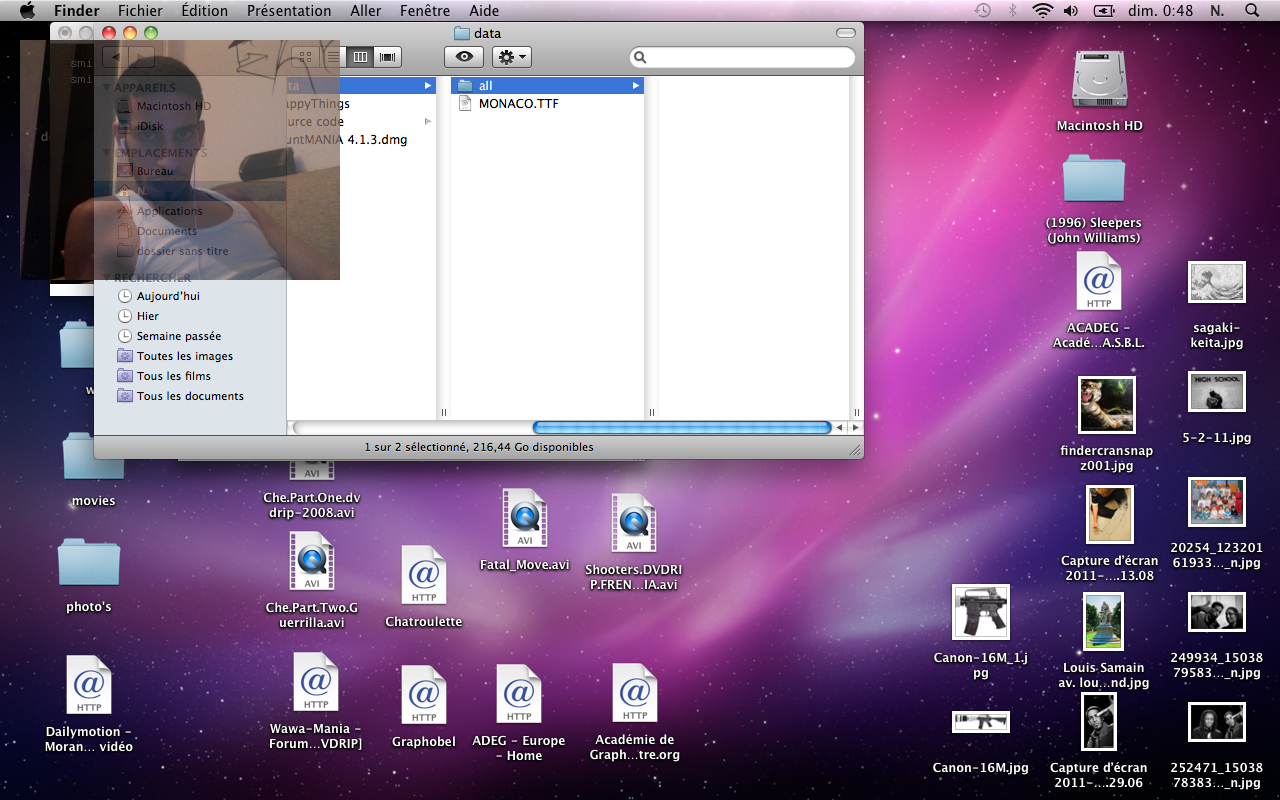1280x800 pixels.
Task: Click the Finder horizontal scrollbar thumb
Action: pyautogui.click(x=682, y=427)
